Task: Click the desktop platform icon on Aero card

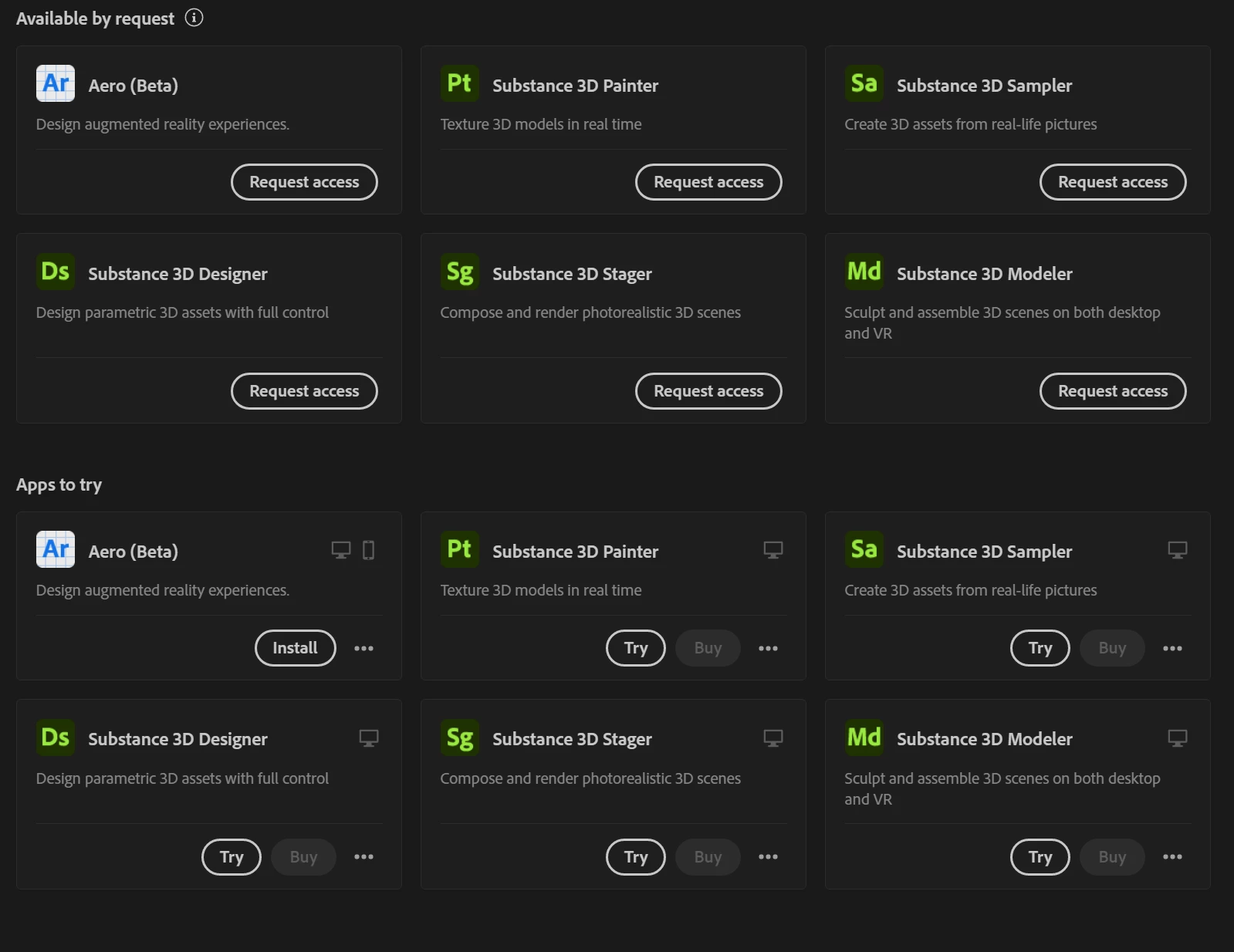Action: click(x=341, y=550)
